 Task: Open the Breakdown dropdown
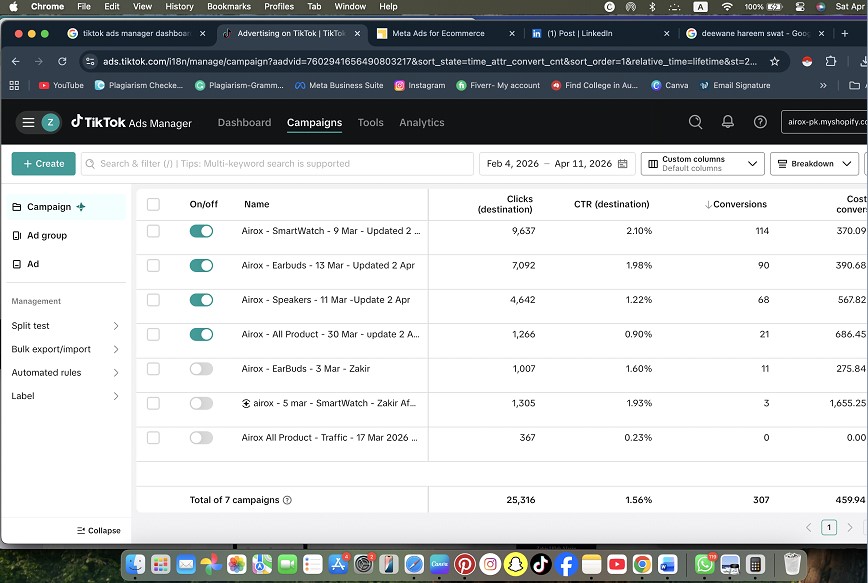814,164
